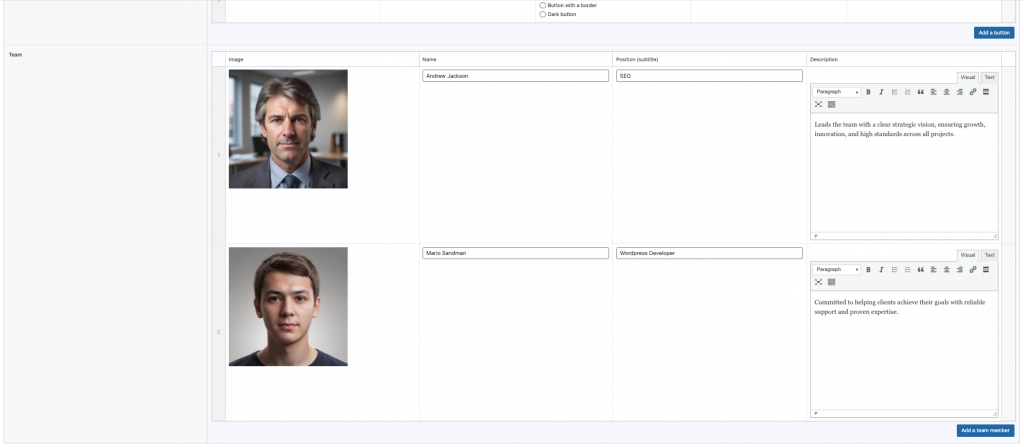1024x447 pixels.
Task: Insert Read More tag in Mario Sandman's description
Action: point(985,269)
